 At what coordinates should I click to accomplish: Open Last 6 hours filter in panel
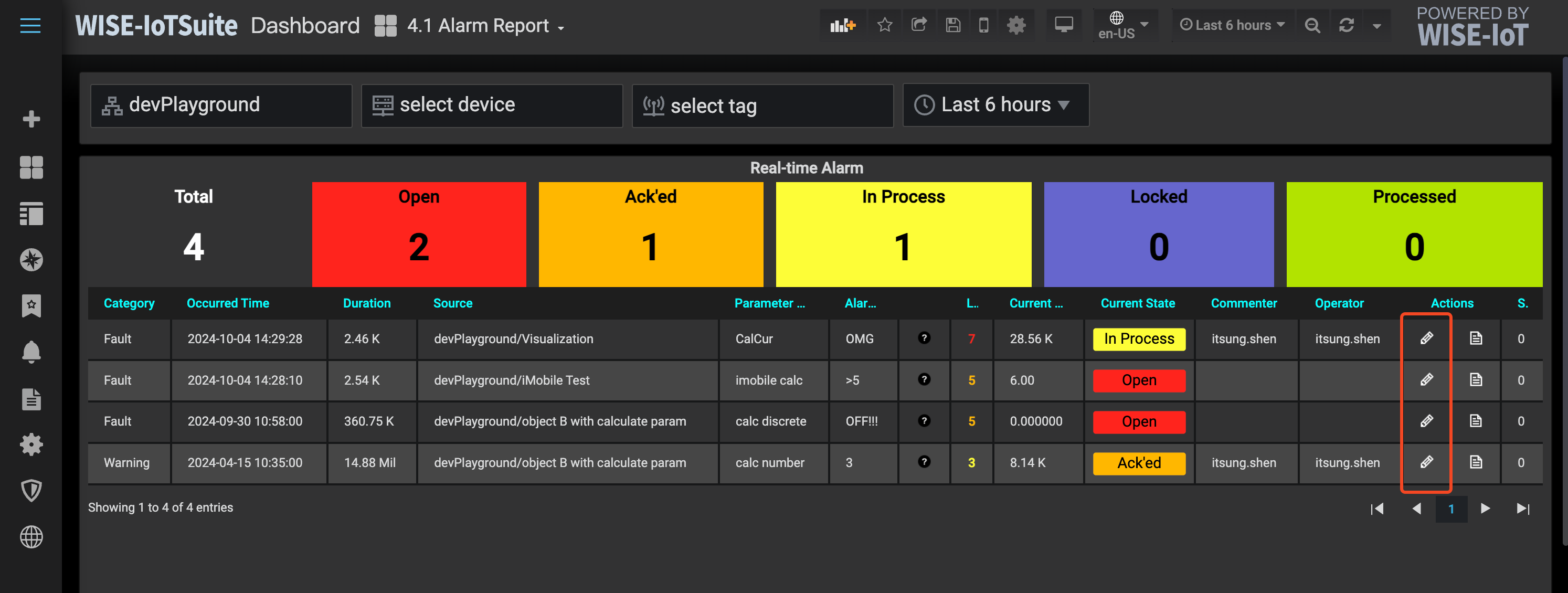[995, 105]
